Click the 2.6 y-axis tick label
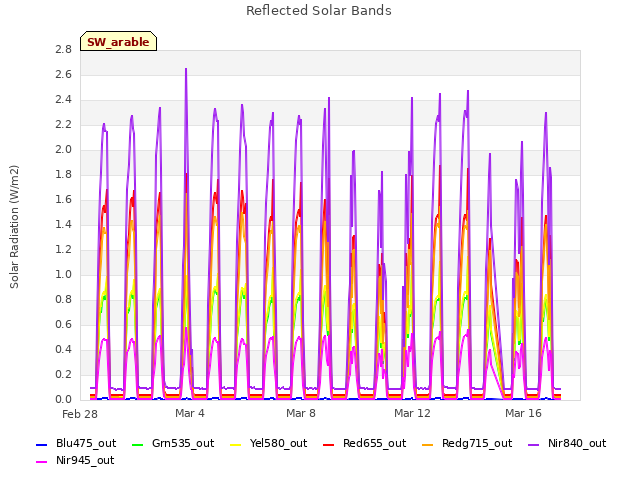 63,74
